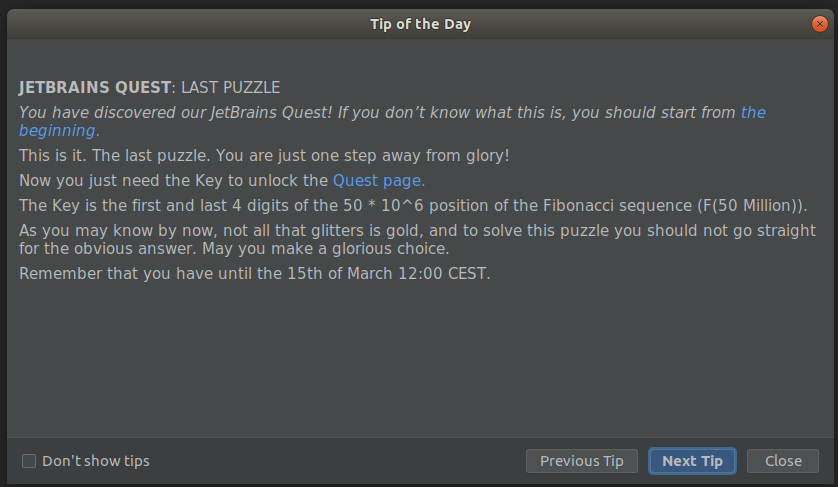This screenshot has height=487, width=838.
Task: Close the dialog using the red X icon
Action: point(819,24)
